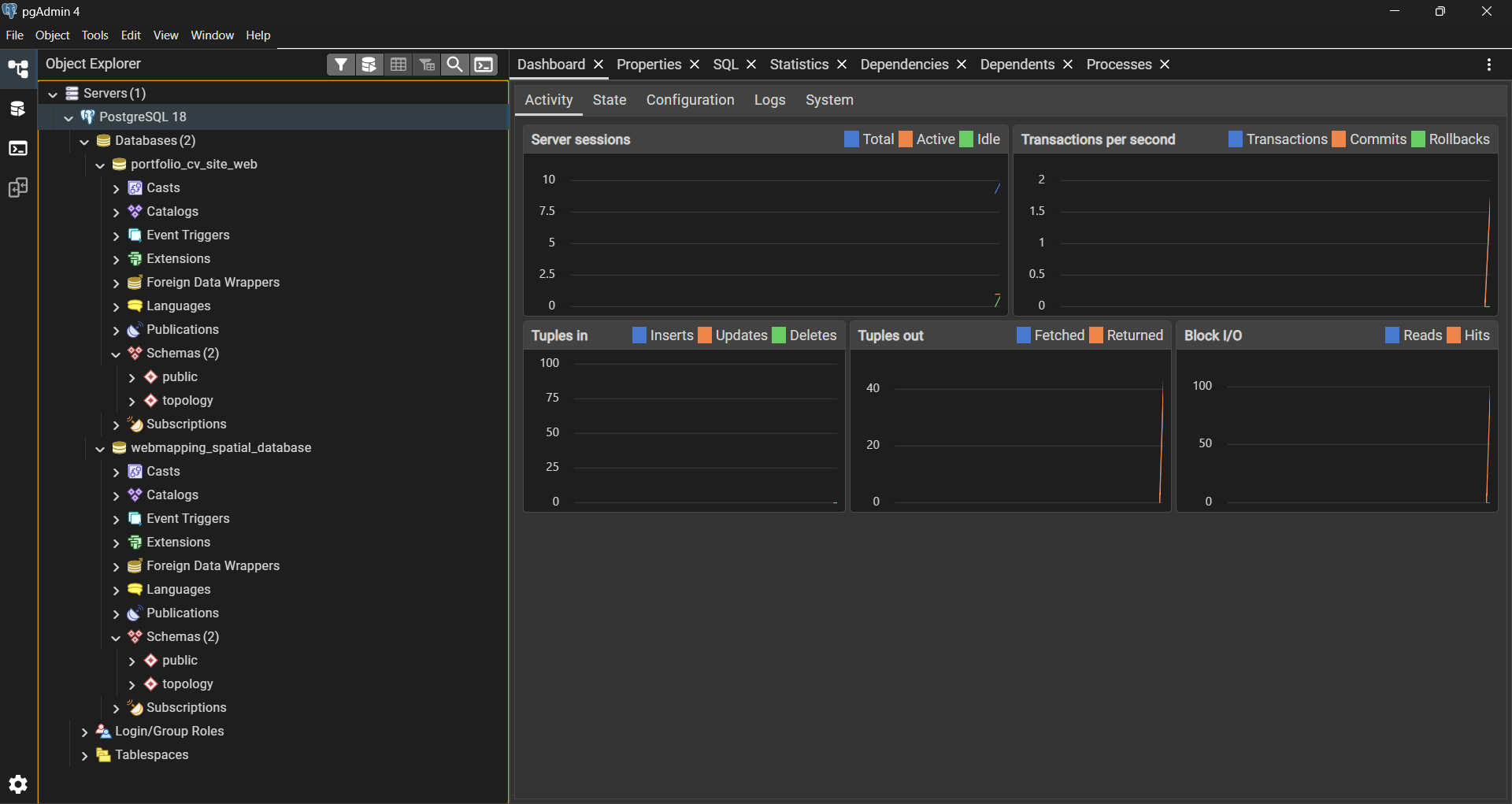Expand Subscriptions under portfolio_cv_site_web

coord(116,424)
